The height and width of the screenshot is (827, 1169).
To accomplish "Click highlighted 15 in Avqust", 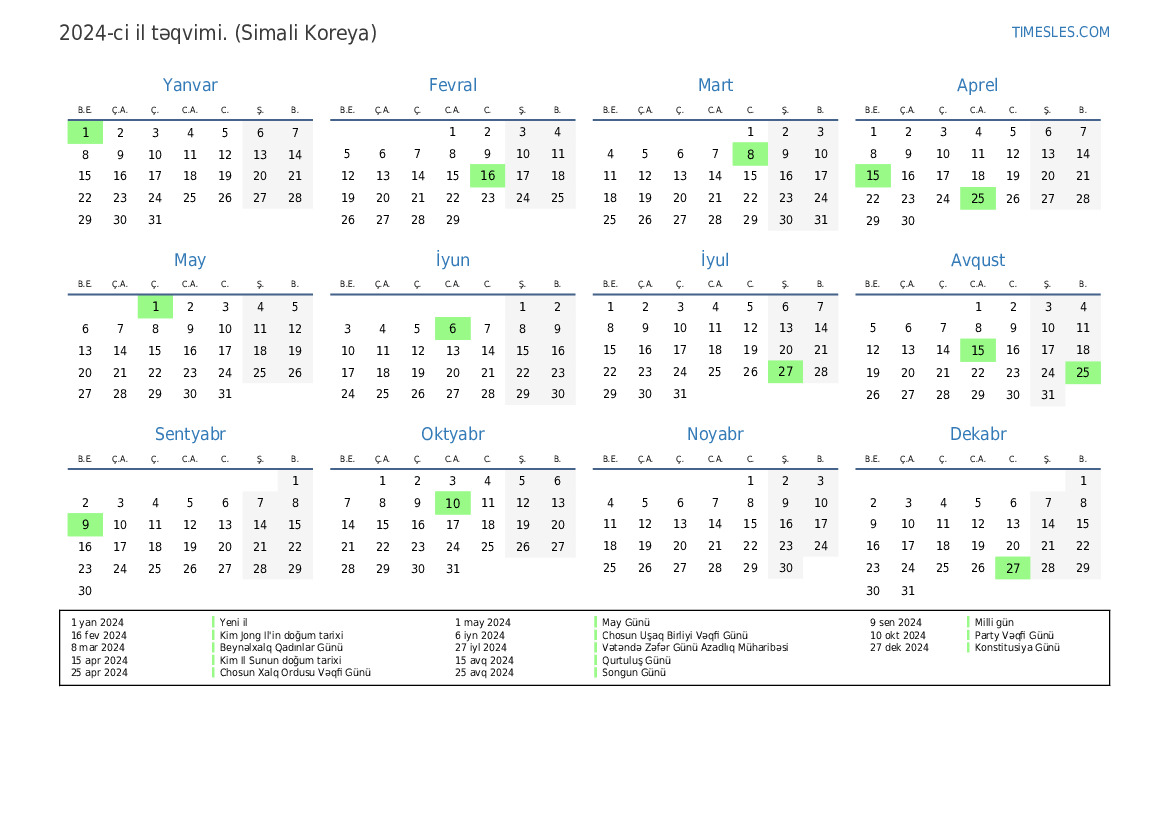I will click(977, 350).
